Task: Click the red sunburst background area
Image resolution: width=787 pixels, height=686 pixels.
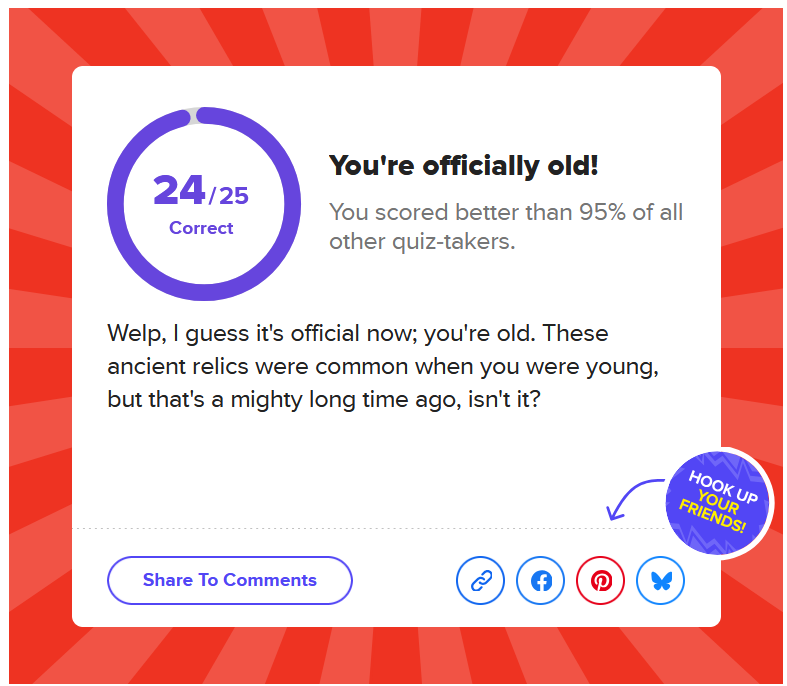Action: pyautogui.click(x=40, y=351)
